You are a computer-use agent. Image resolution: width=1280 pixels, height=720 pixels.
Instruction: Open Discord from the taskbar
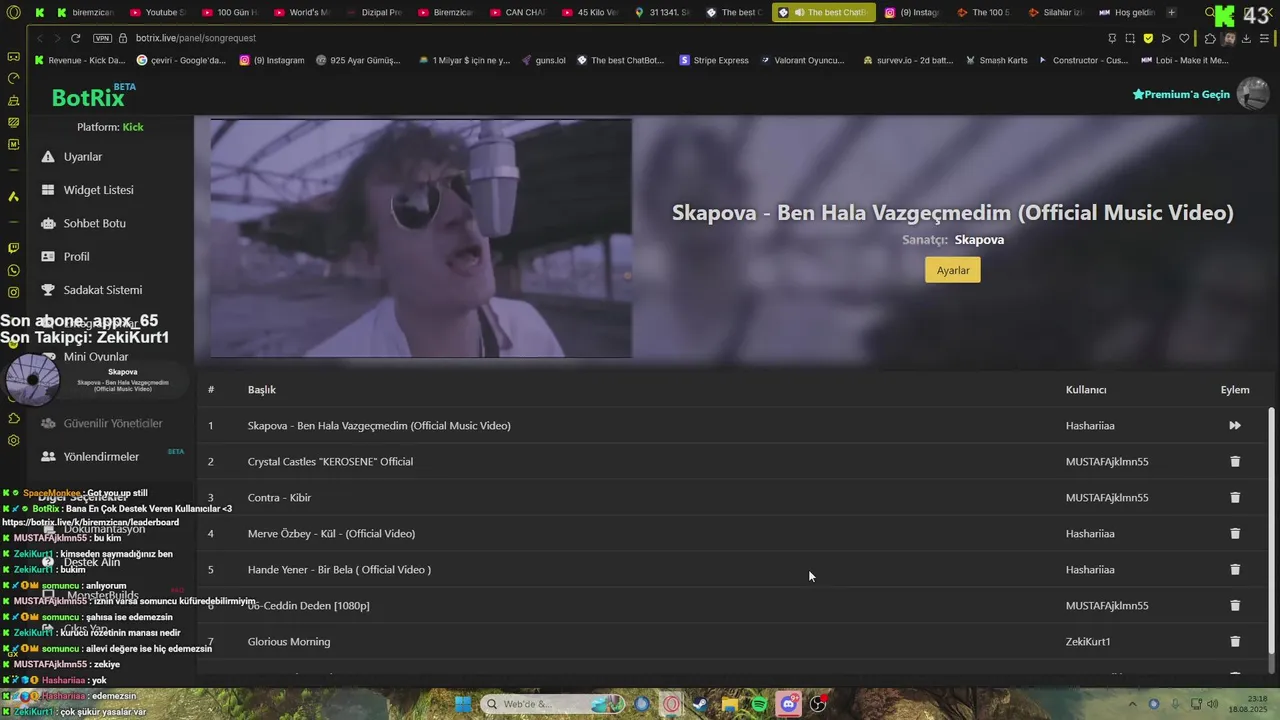click(x=789, y=704)
